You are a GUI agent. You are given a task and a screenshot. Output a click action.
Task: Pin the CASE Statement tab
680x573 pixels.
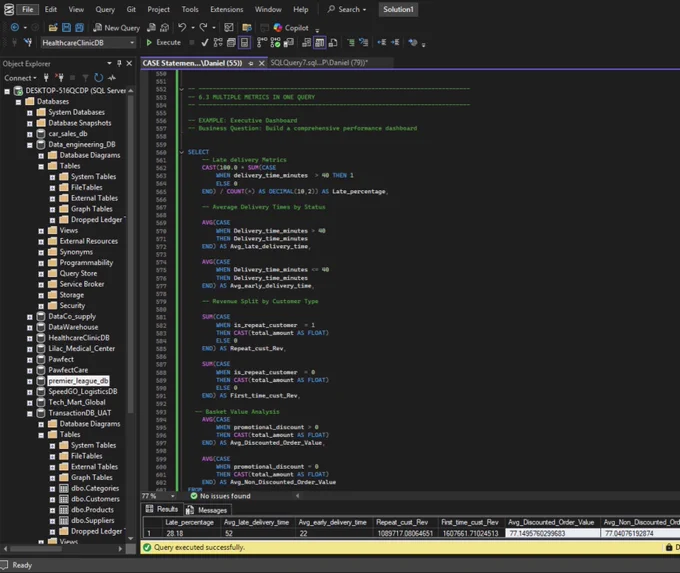251,63
